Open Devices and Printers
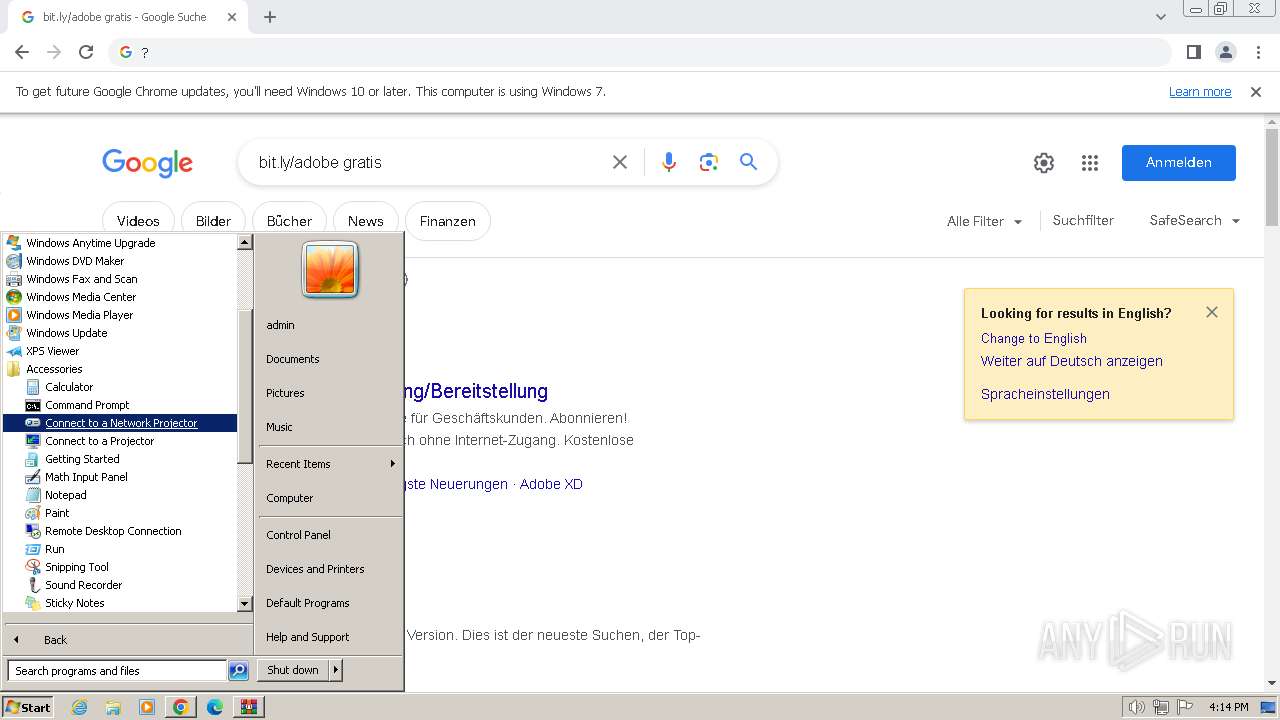This screenshot has height=720, width=1280. pos(315,569)
